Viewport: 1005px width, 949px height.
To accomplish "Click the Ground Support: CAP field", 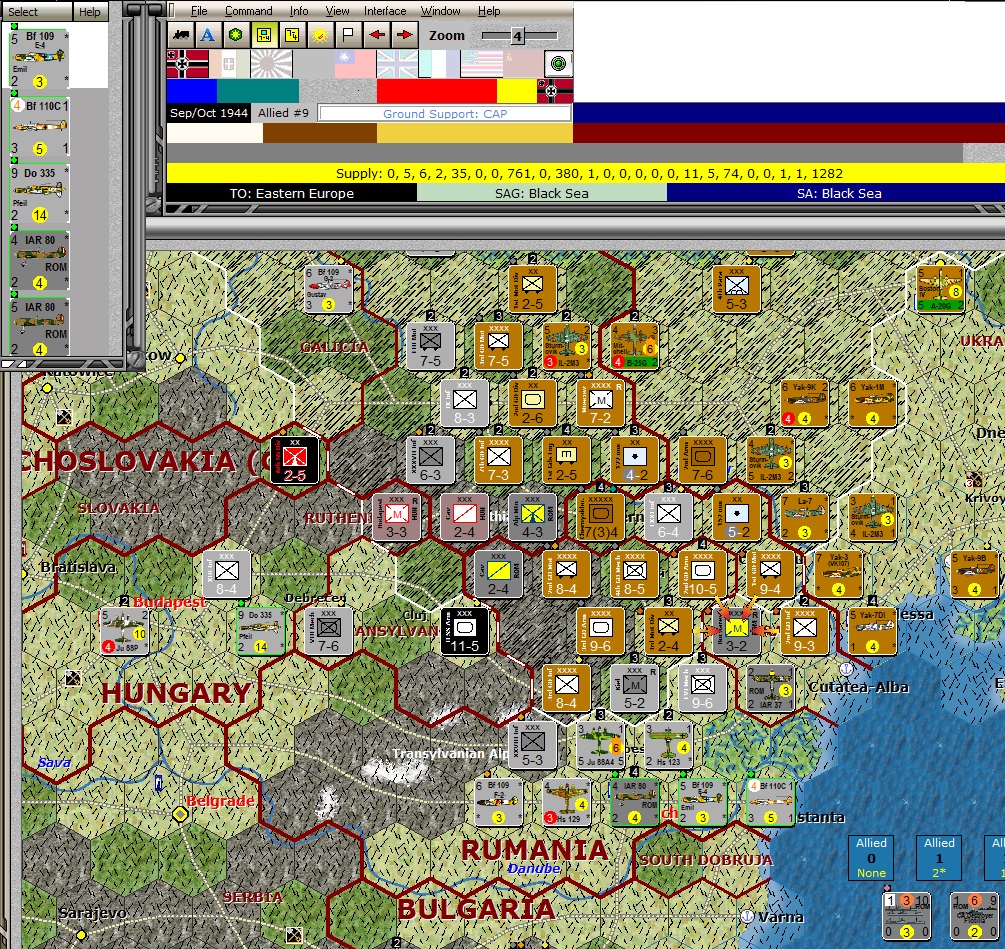I will pos(443,113).
